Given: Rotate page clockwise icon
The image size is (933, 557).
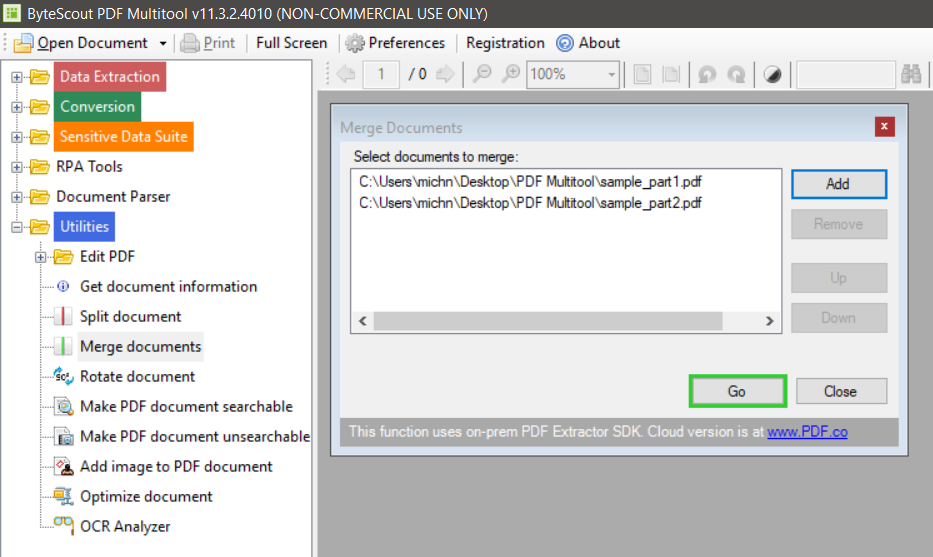Looking at the screenshot, I should coord(737,74).
